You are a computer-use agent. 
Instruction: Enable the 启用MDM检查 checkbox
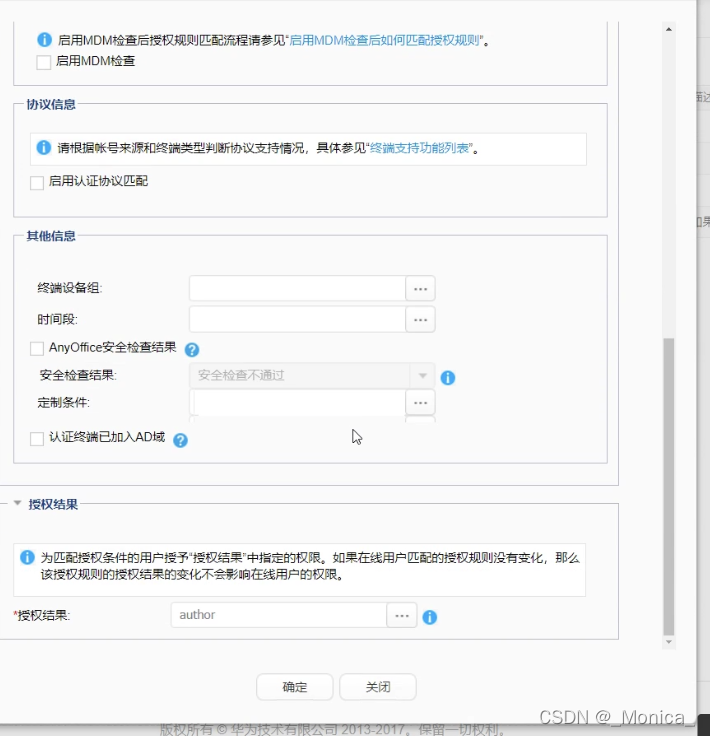pyautogui.click(x=44, y=62)
